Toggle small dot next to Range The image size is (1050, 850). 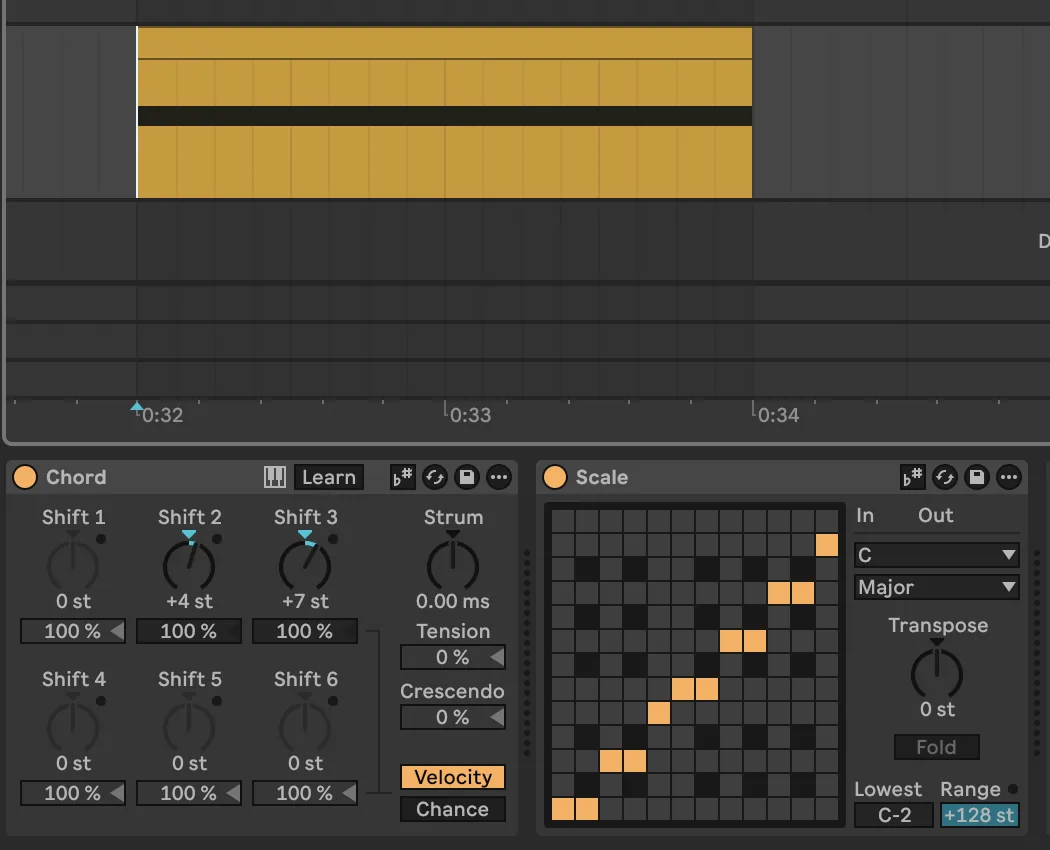(1012, 789)
